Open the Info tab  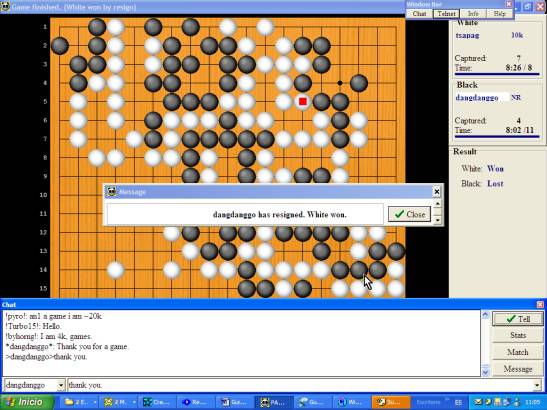pos(473,14)
